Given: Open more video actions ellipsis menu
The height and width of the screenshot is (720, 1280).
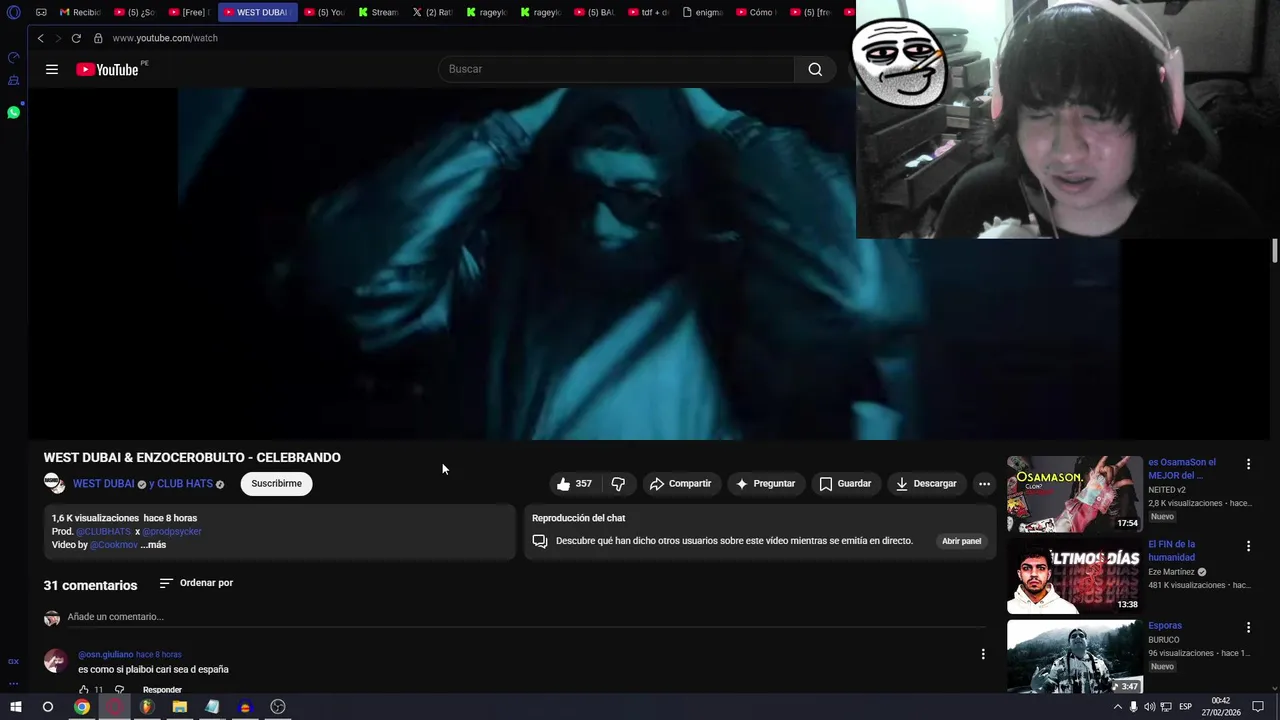Looking at the screenshot, I should point(984,484).
